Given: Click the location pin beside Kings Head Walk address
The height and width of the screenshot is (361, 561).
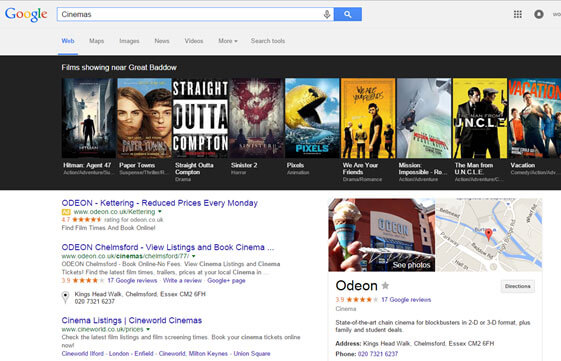Looking at the screenshot, I should 65,297.
